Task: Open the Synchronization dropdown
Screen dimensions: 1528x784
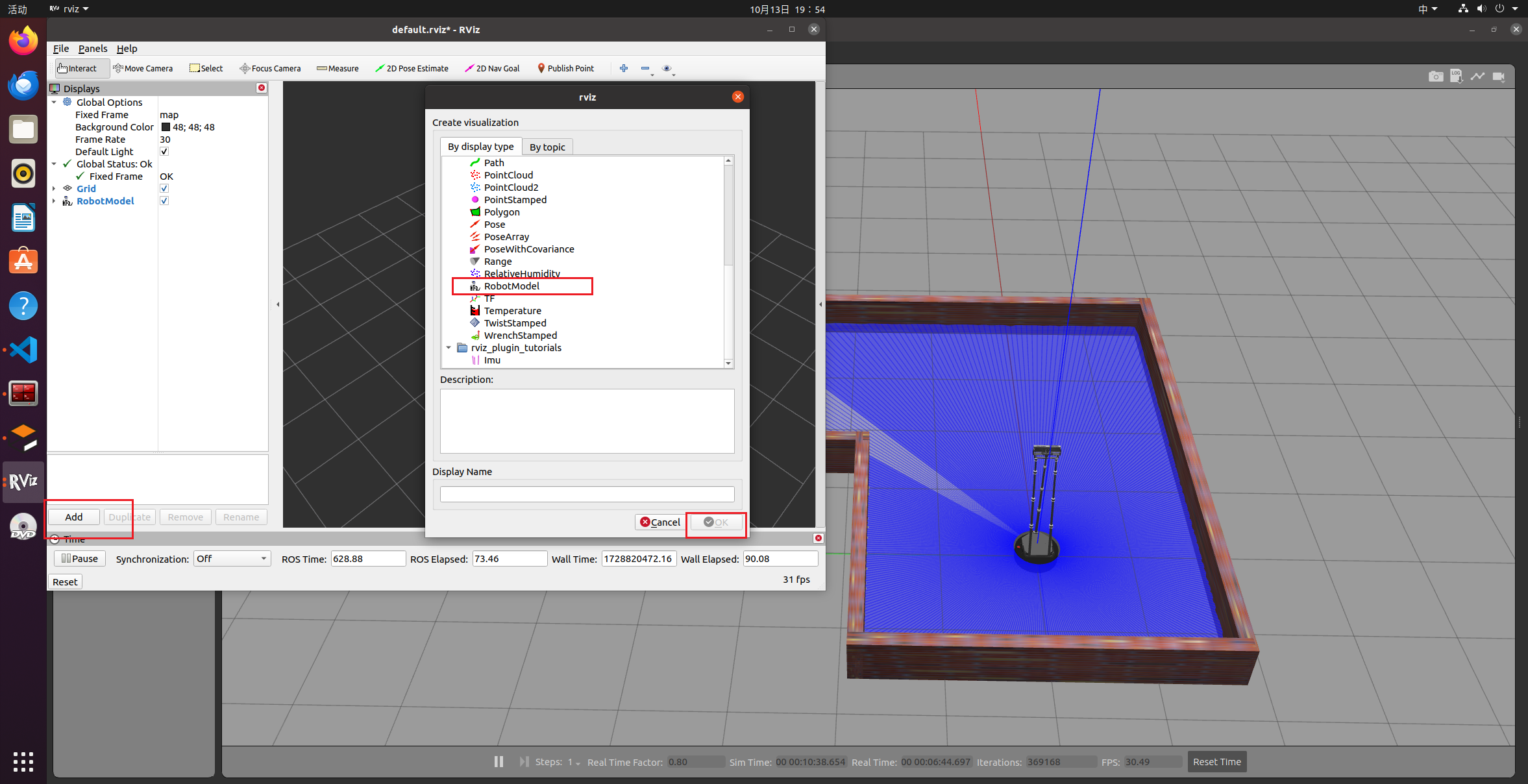Action: (x=232, y=559)
